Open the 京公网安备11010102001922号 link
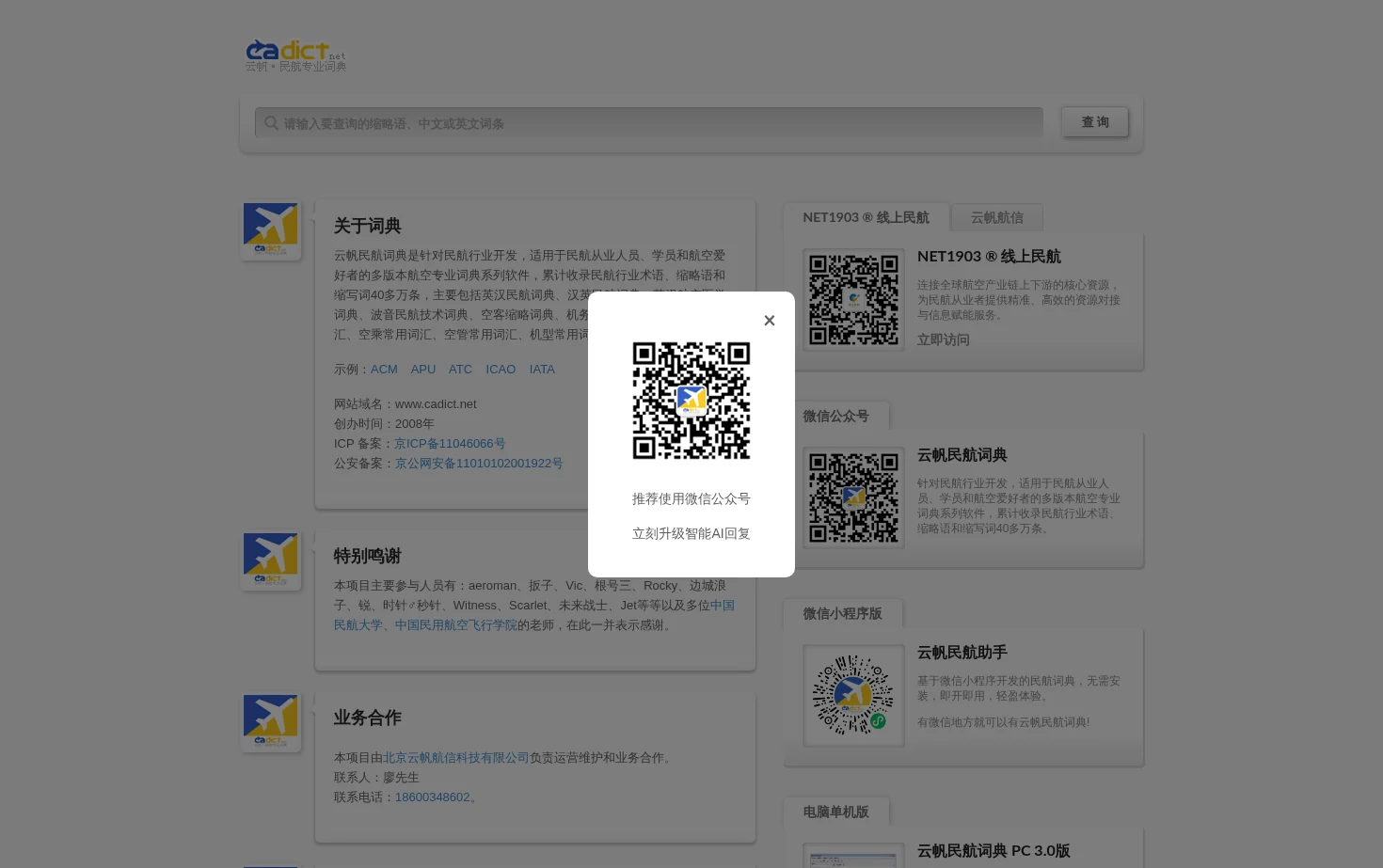The width and height of the screenshot is (1383, 868). point(479,464)
